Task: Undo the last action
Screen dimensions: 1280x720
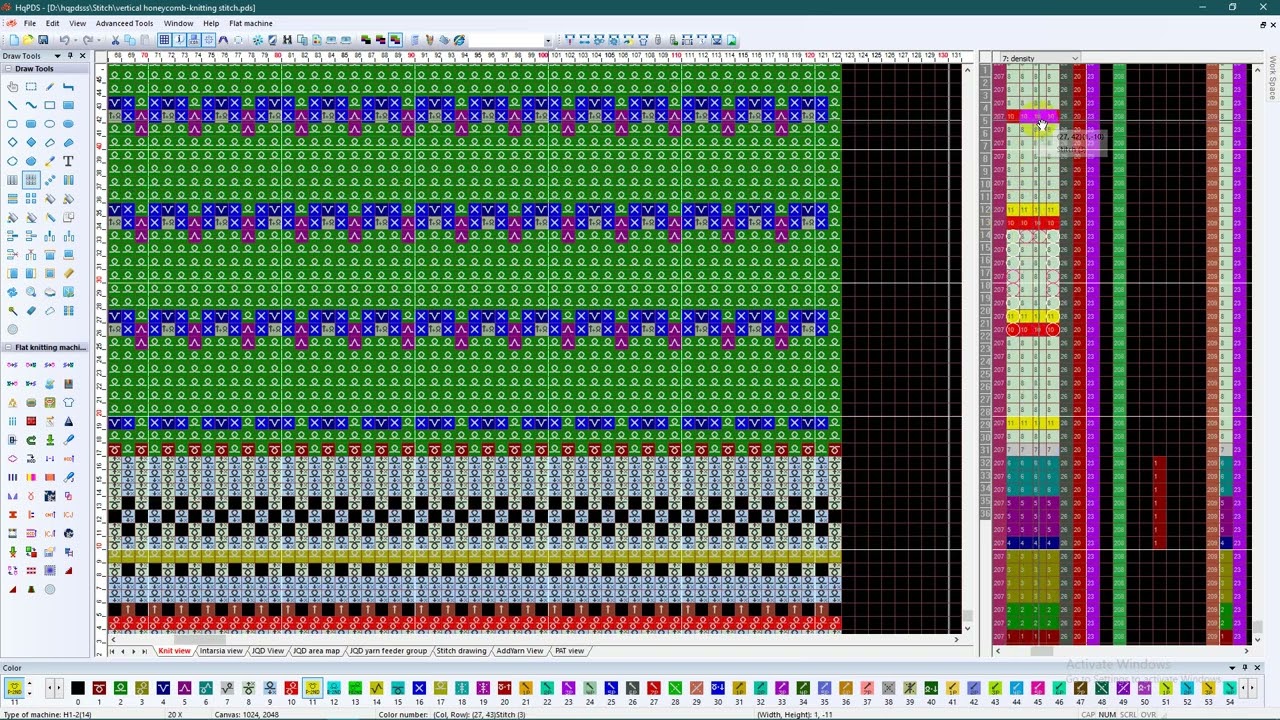Action: click(x=64, y=40)
